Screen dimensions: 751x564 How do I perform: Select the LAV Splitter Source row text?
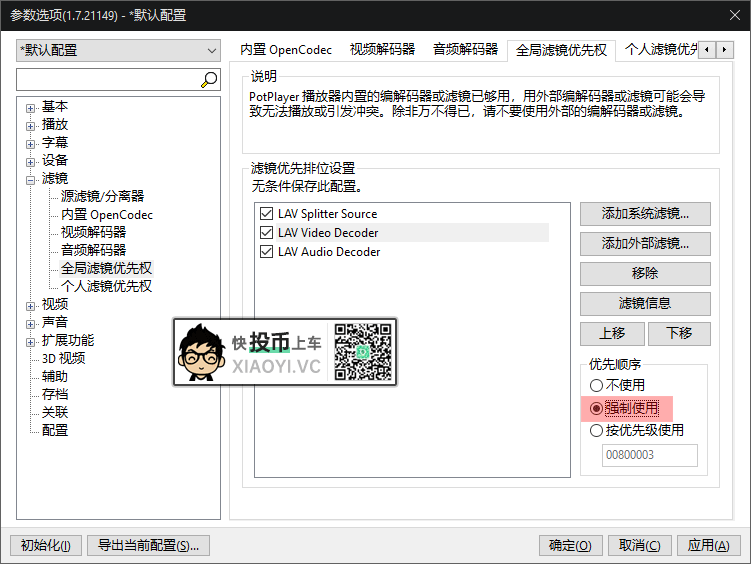pyautogui.click(x=328, y=214)
